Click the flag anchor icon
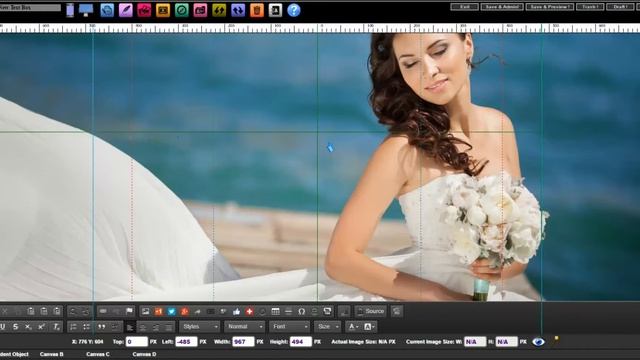Viewport: 640px width, 360px height. 129,311
